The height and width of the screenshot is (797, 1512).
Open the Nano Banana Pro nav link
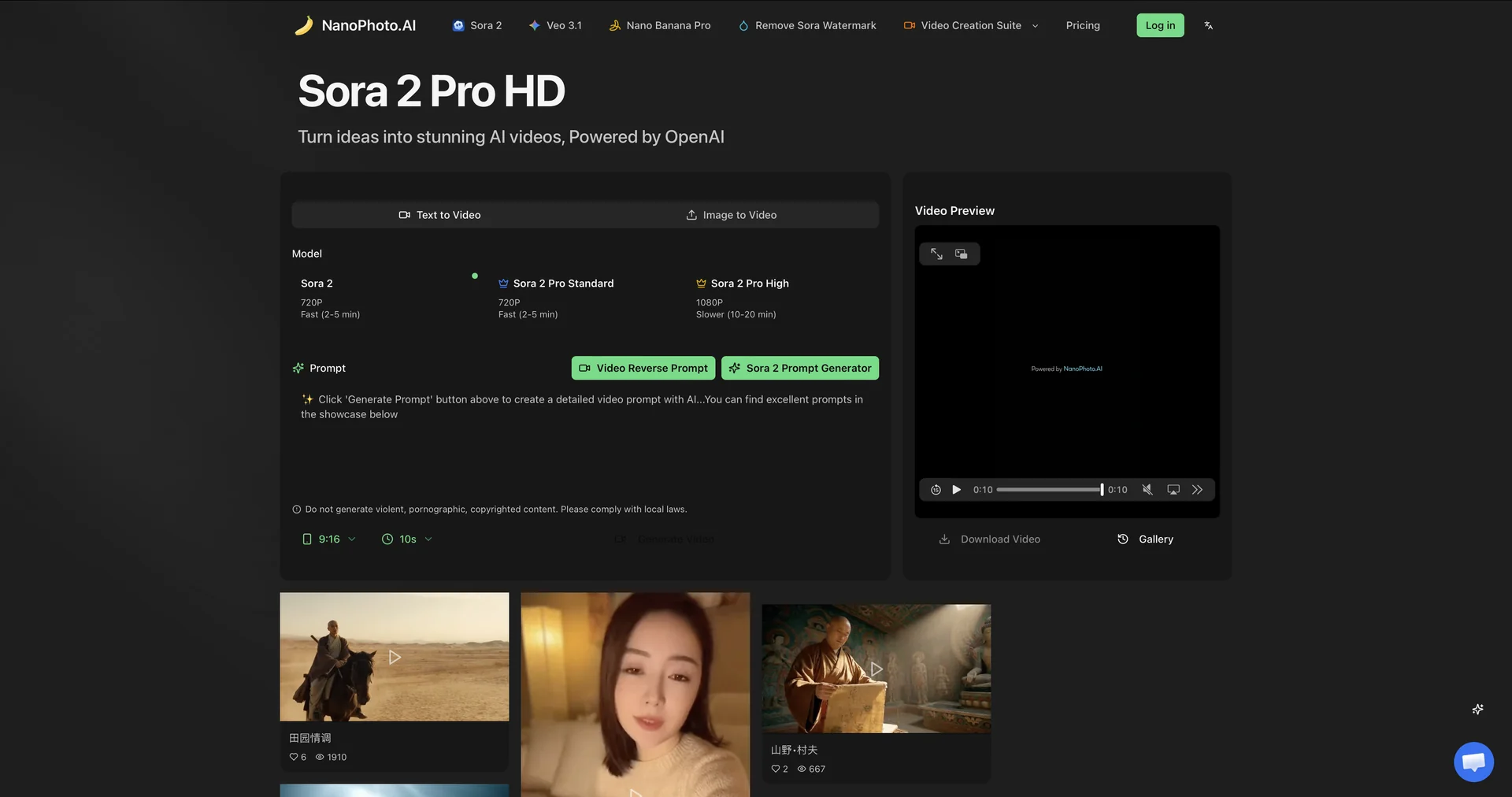pos(660,25)
